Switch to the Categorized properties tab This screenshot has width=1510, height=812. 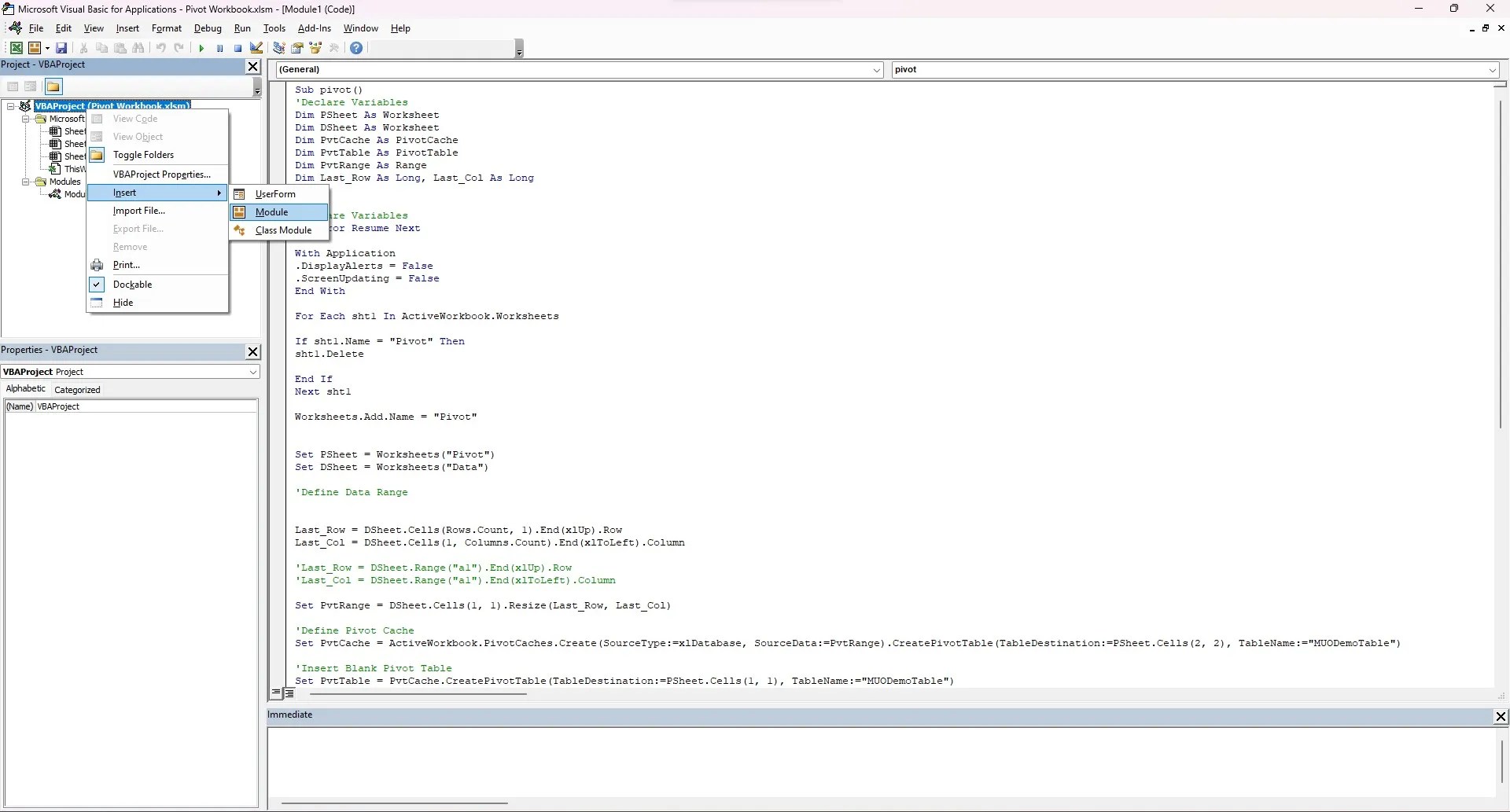click(x=77, y=390)
